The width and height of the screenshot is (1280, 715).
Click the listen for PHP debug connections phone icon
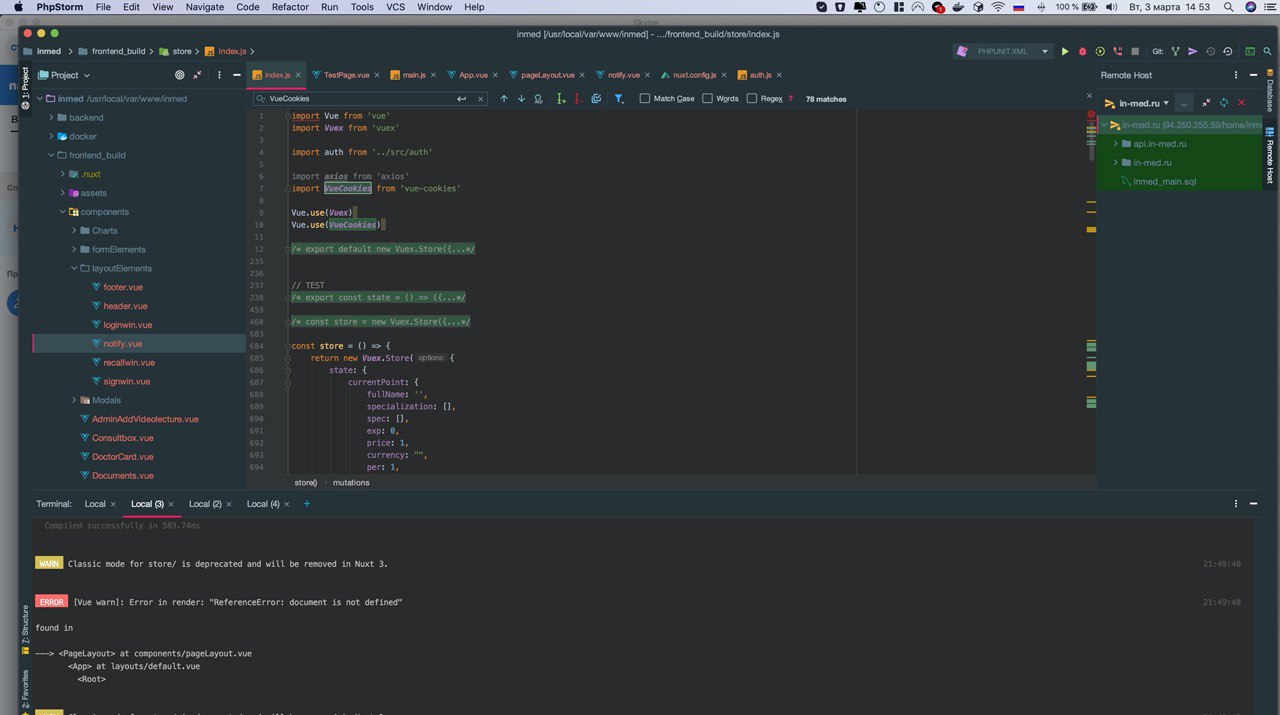click(x=1118, y=51)
